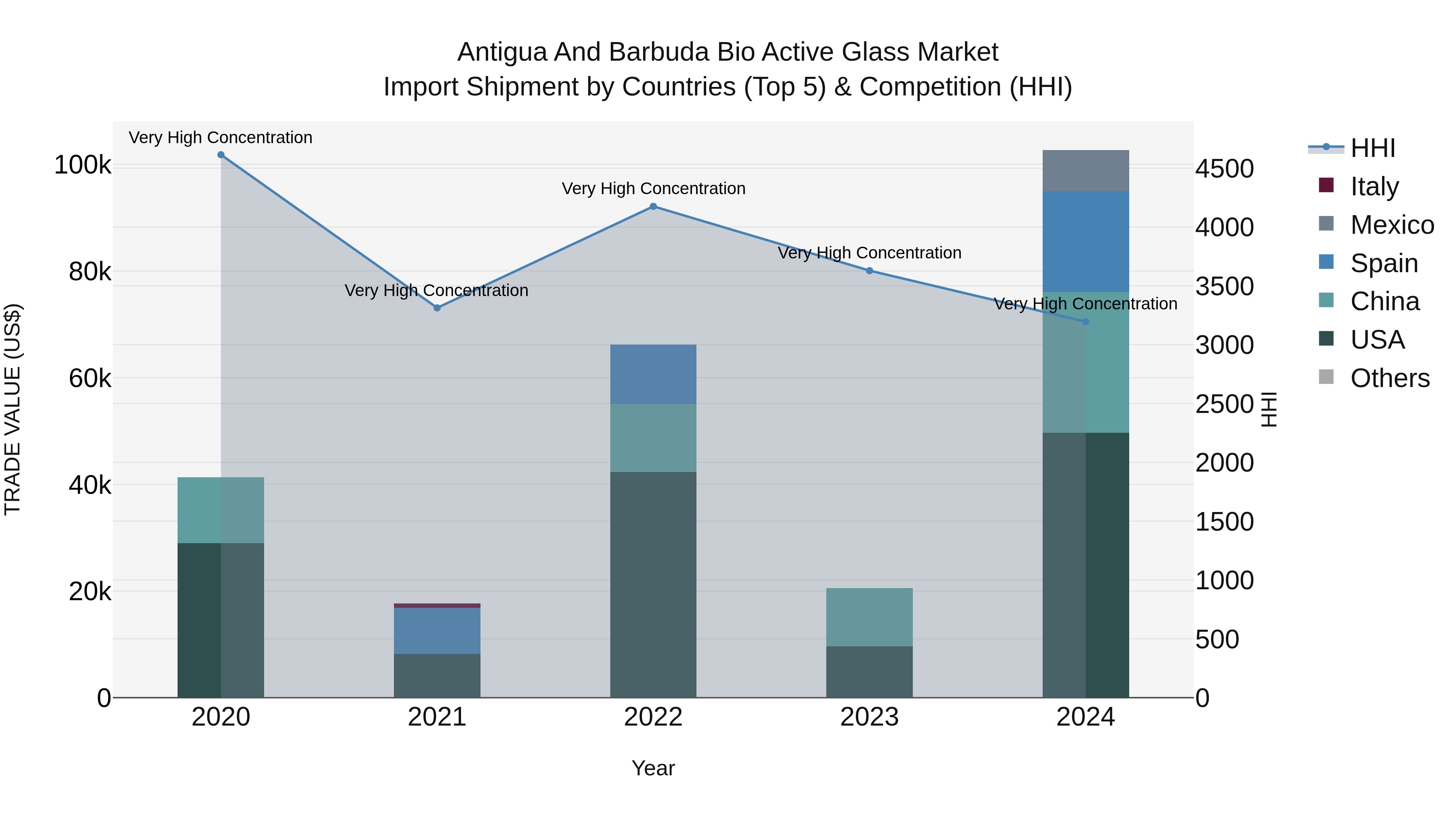Toggle the Spain legend entry
This screenshot has width=1456, height=819.
tap(1368, 263)
